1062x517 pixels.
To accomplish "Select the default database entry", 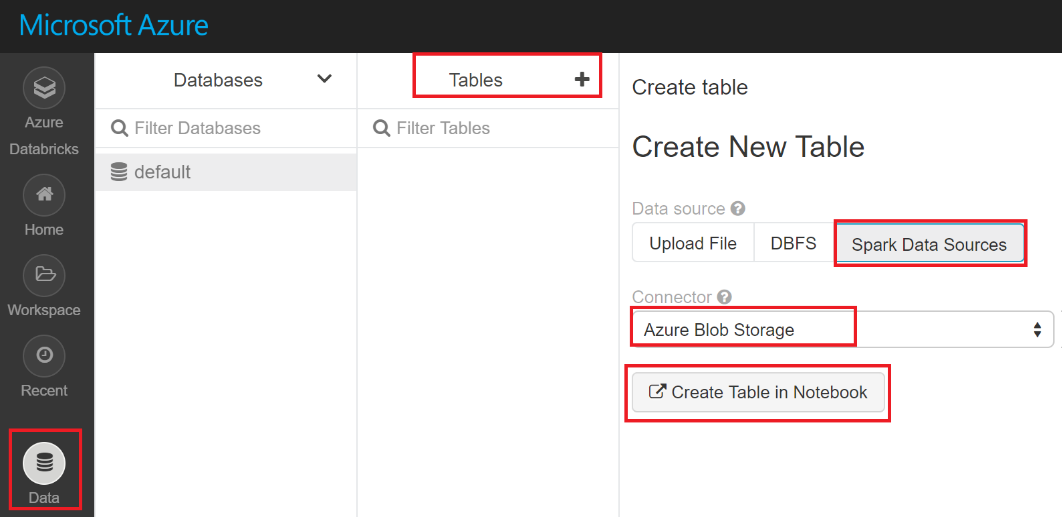I will click(226, 172).
